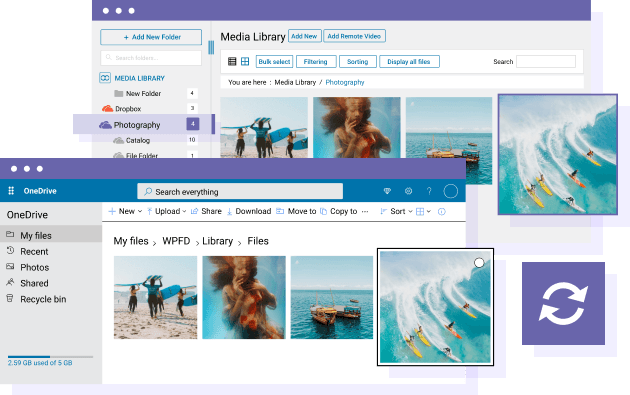Click the Media Library Search input
630x395 pixels.
coord(546,61)
